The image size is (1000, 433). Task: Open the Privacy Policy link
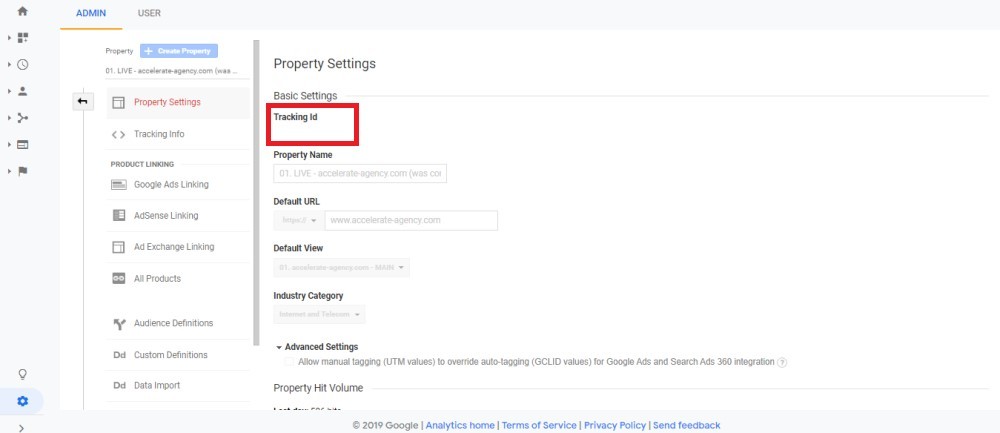615,425
